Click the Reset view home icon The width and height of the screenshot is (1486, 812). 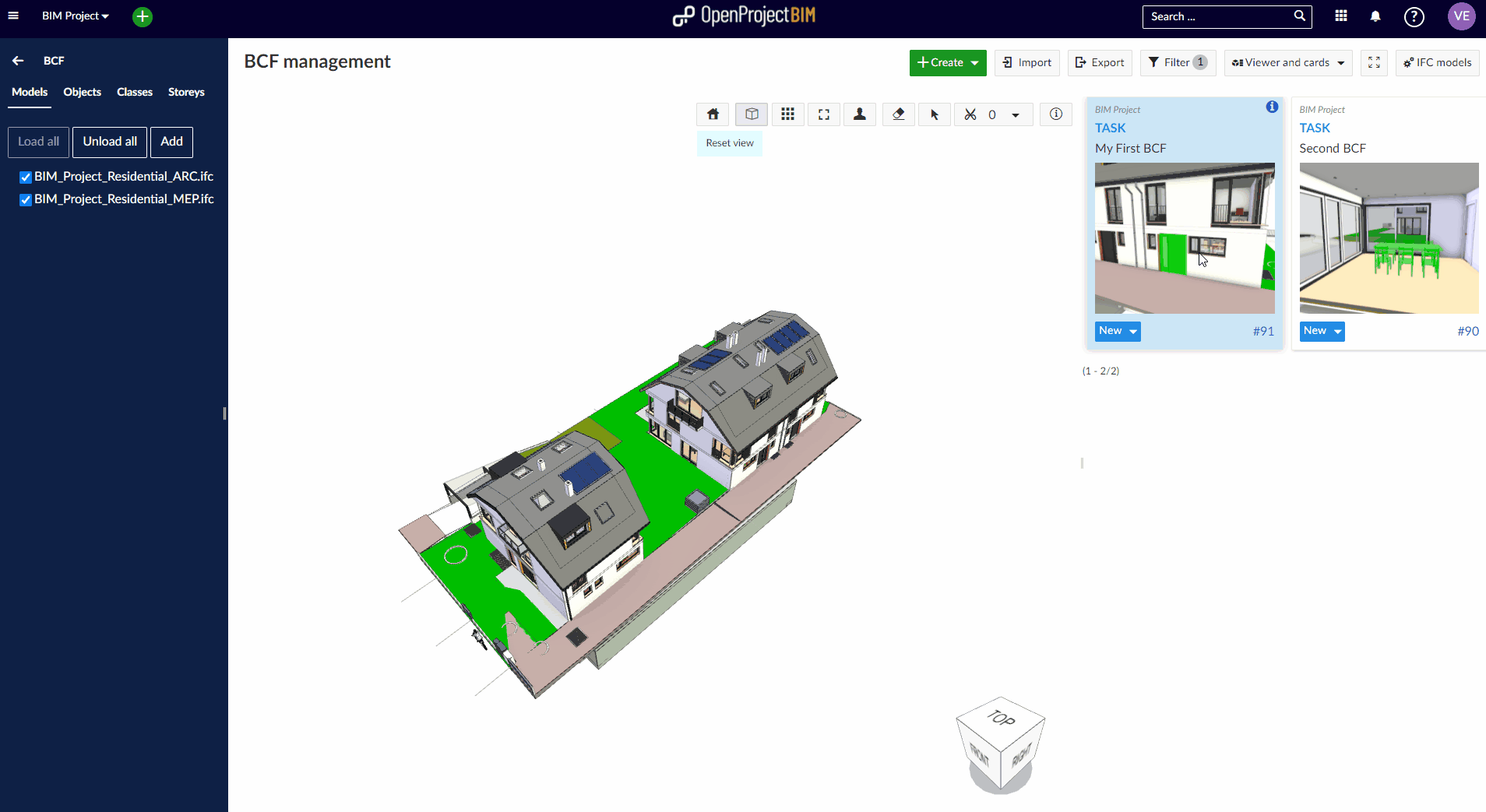[x=713, y=114]
